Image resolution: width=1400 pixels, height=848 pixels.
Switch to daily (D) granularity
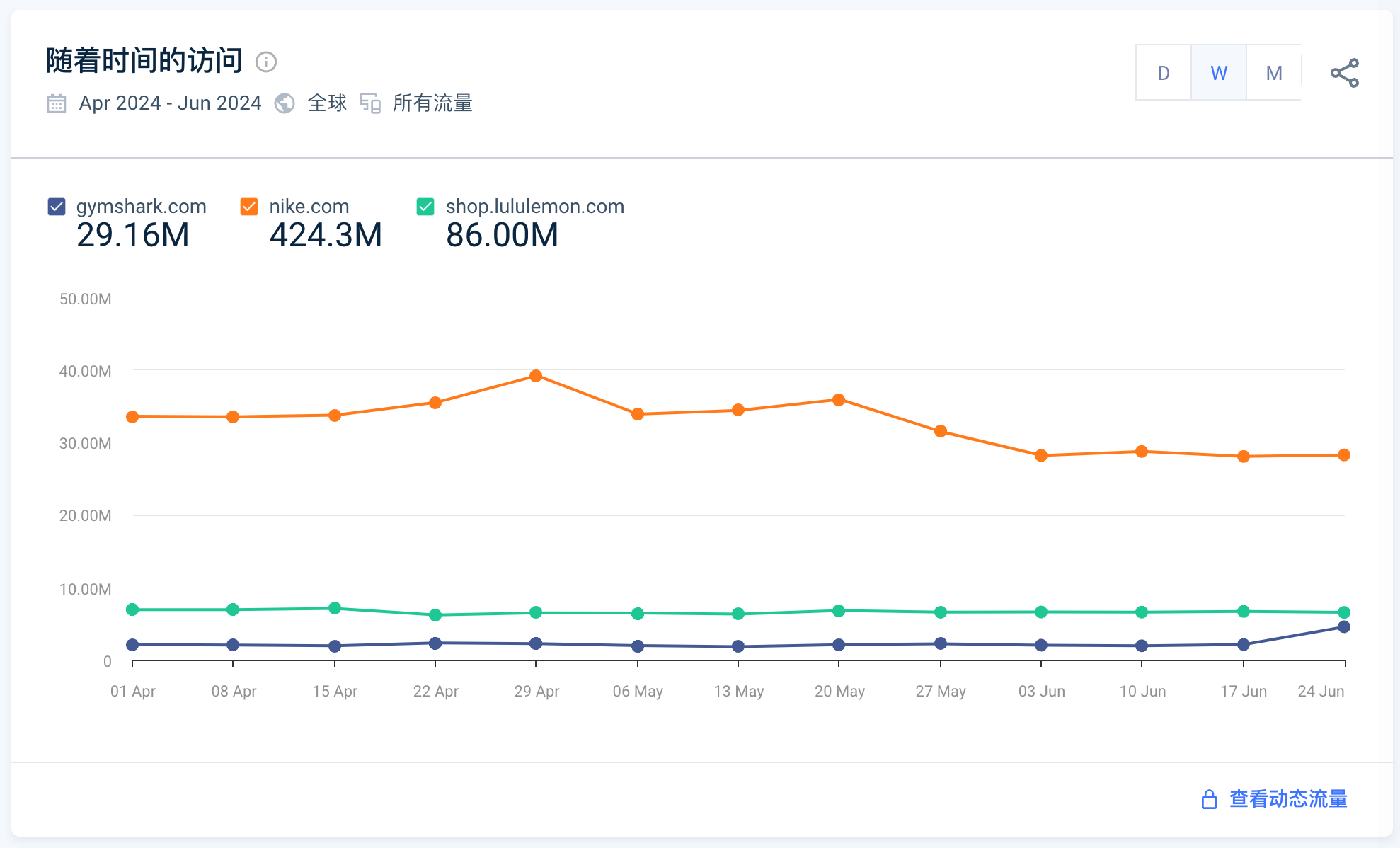(1163, 73)
